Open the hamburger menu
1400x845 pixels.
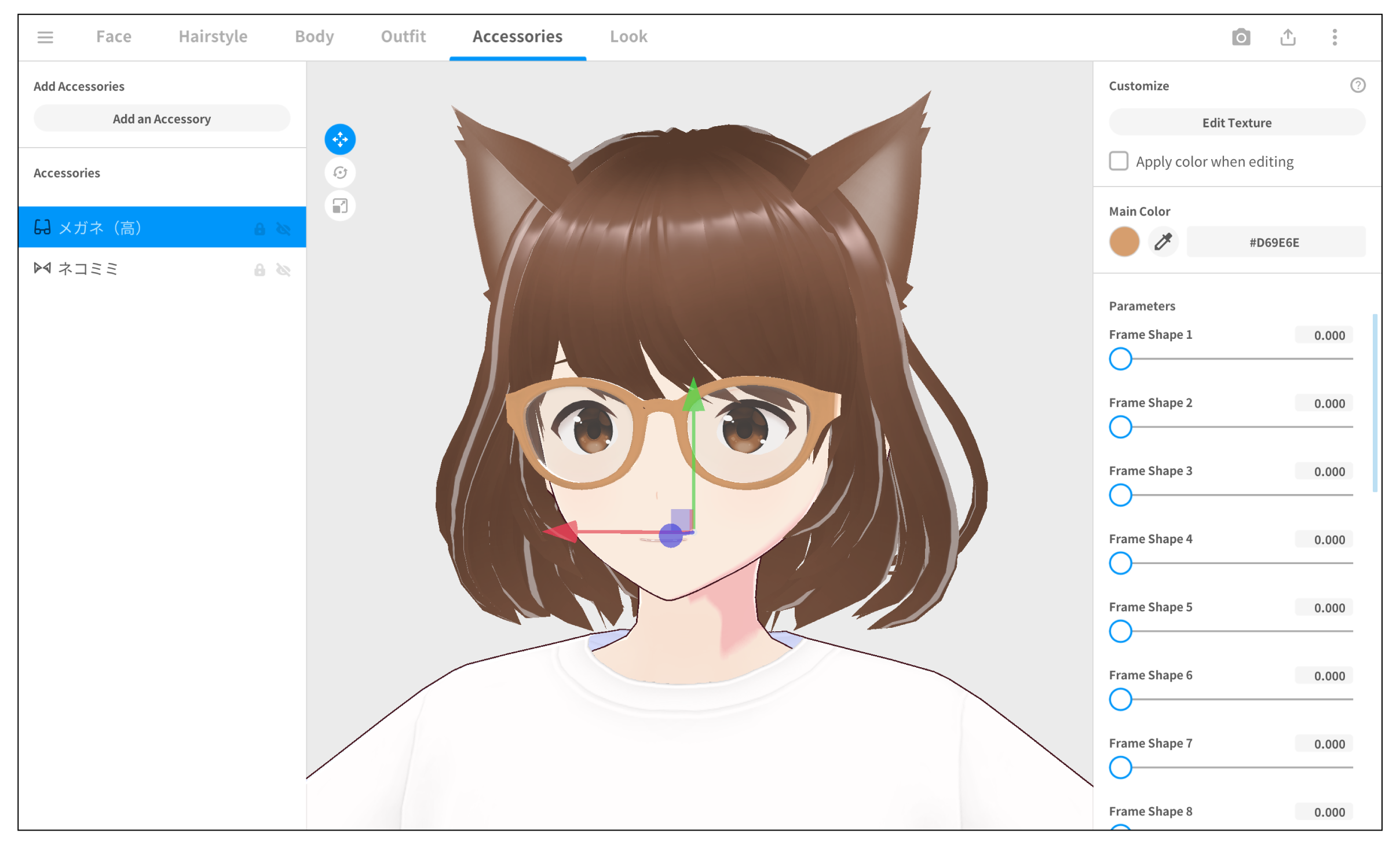(45, 37)
